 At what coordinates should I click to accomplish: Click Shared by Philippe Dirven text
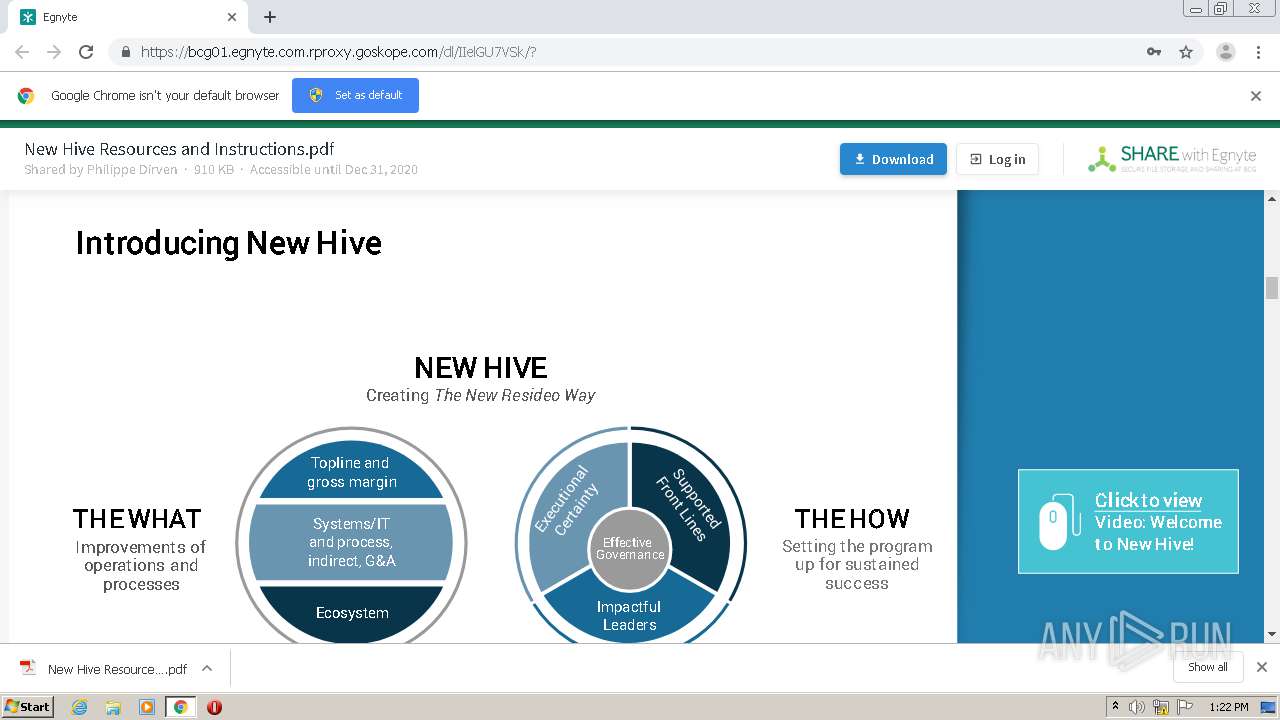tap(100, 170)
